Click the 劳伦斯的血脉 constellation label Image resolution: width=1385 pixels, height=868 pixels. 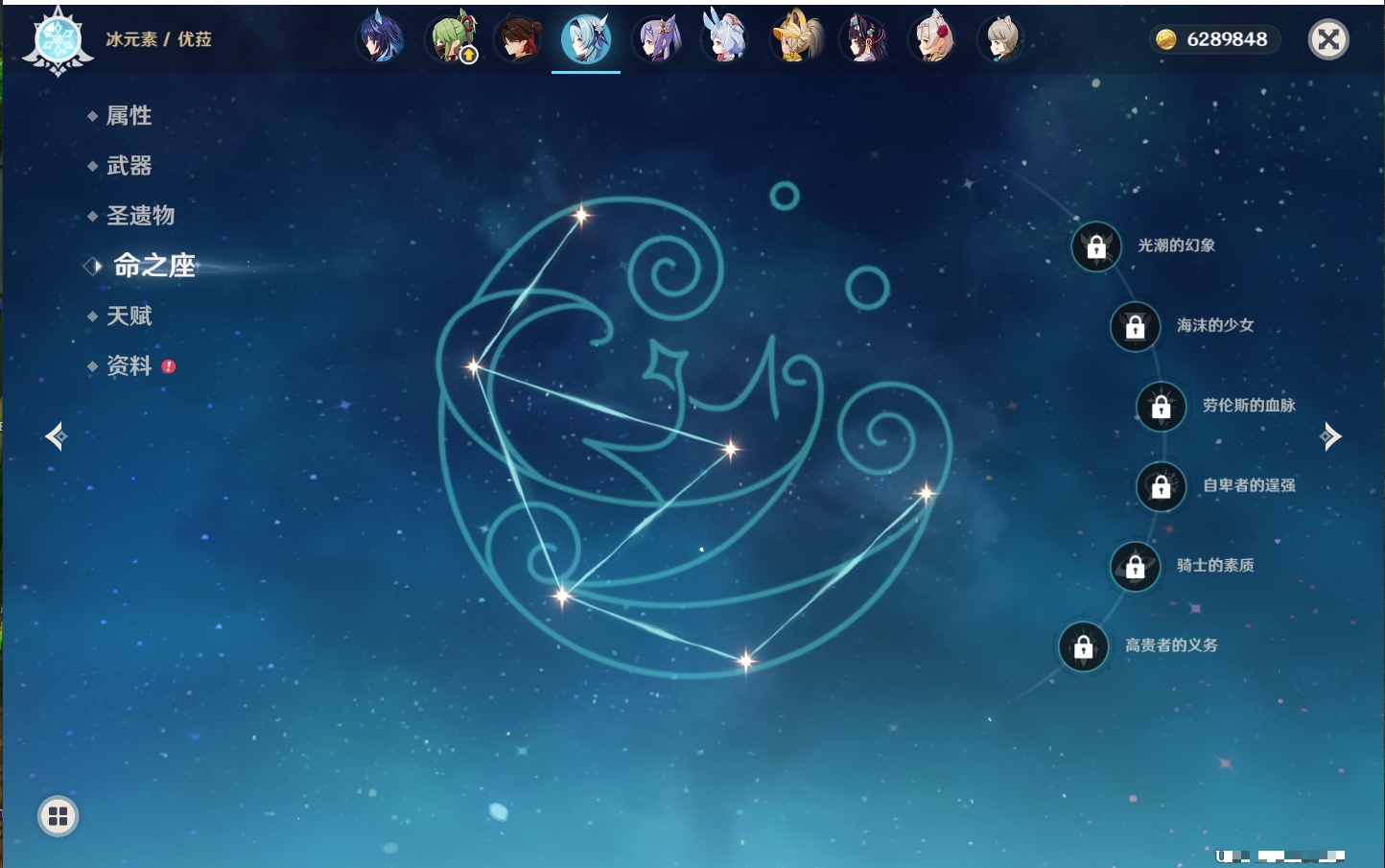tap(1249, 406)
